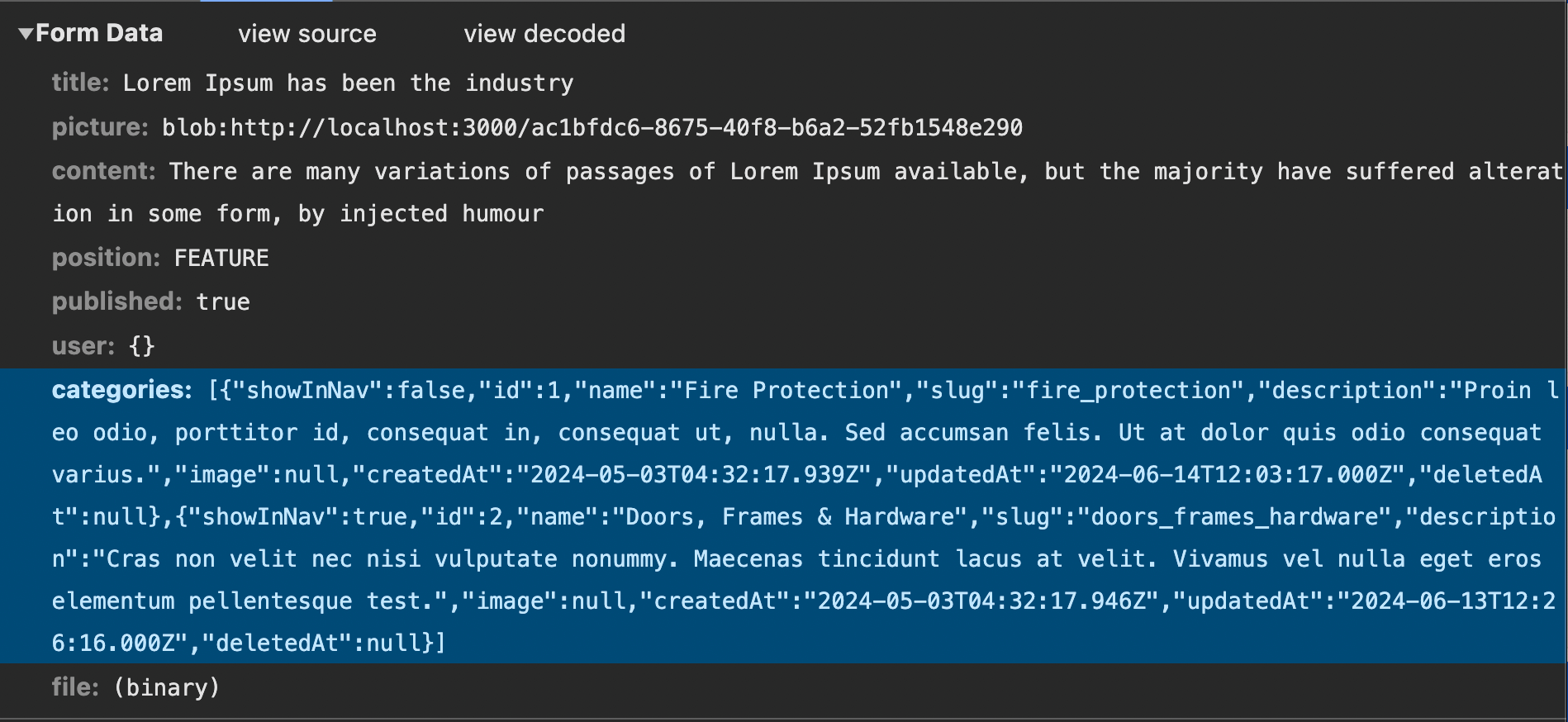This screenshot has height=722, width=1568.
Task: Open the view source link
Action: click(306, 33)
